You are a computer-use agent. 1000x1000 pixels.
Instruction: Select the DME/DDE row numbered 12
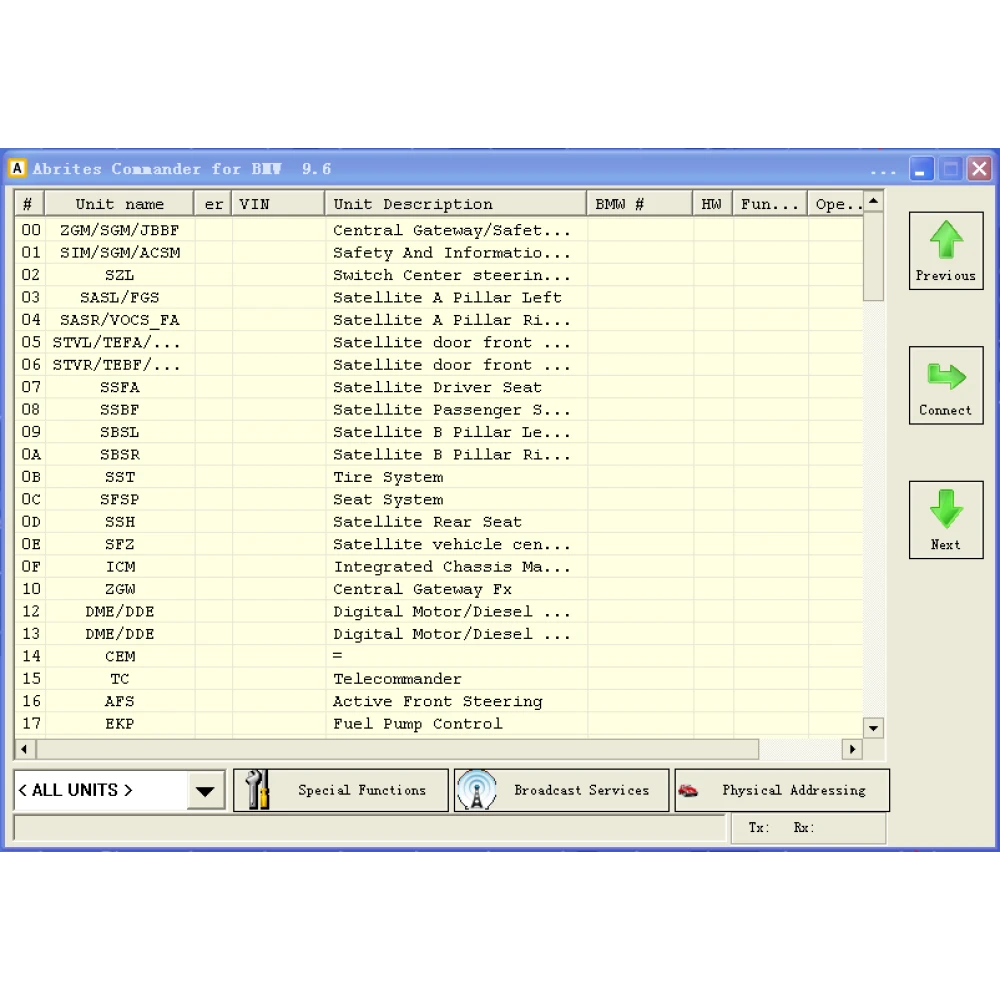[x=119, y=611]
